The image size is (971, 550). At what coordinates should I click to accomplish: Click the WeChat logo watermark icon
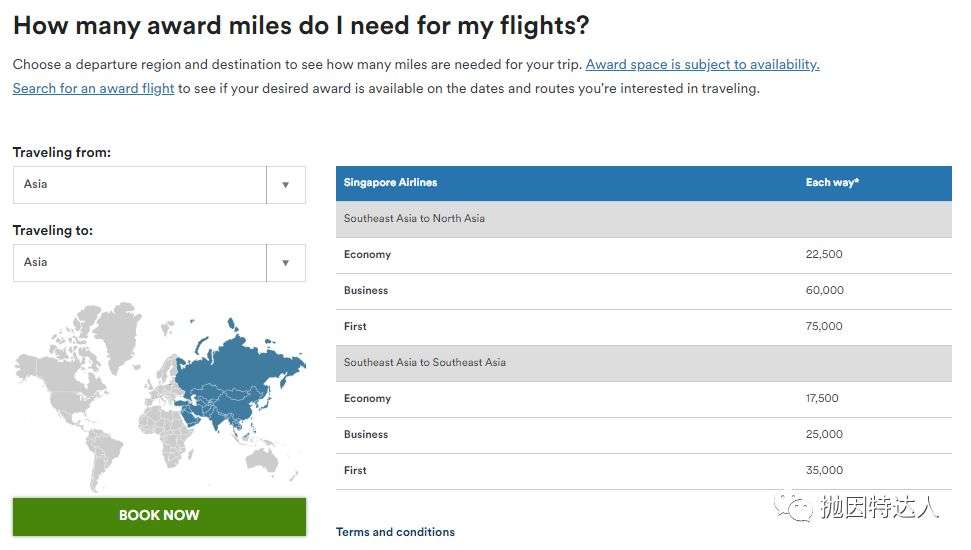(x=793, y=507)
